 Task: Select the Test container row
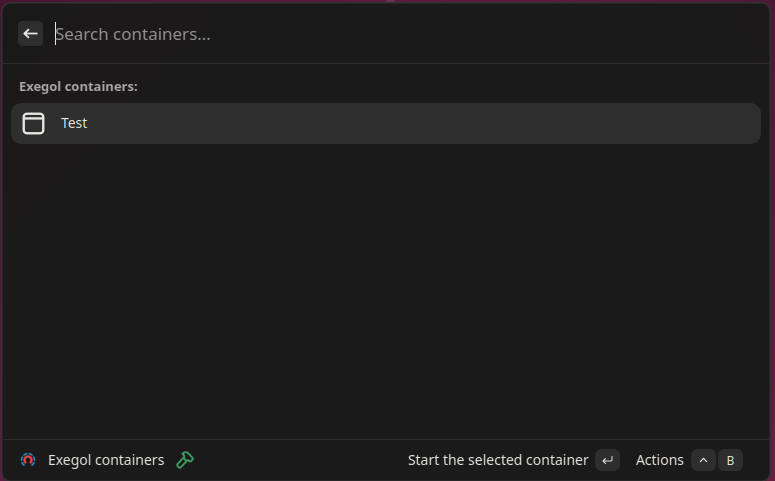386,123
